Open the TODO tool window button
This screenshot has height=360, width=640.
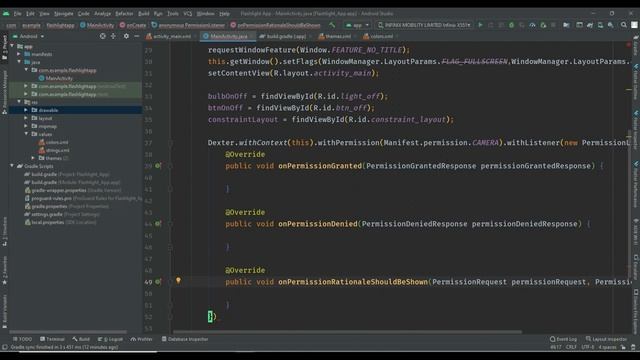click(x=22, y=339)
